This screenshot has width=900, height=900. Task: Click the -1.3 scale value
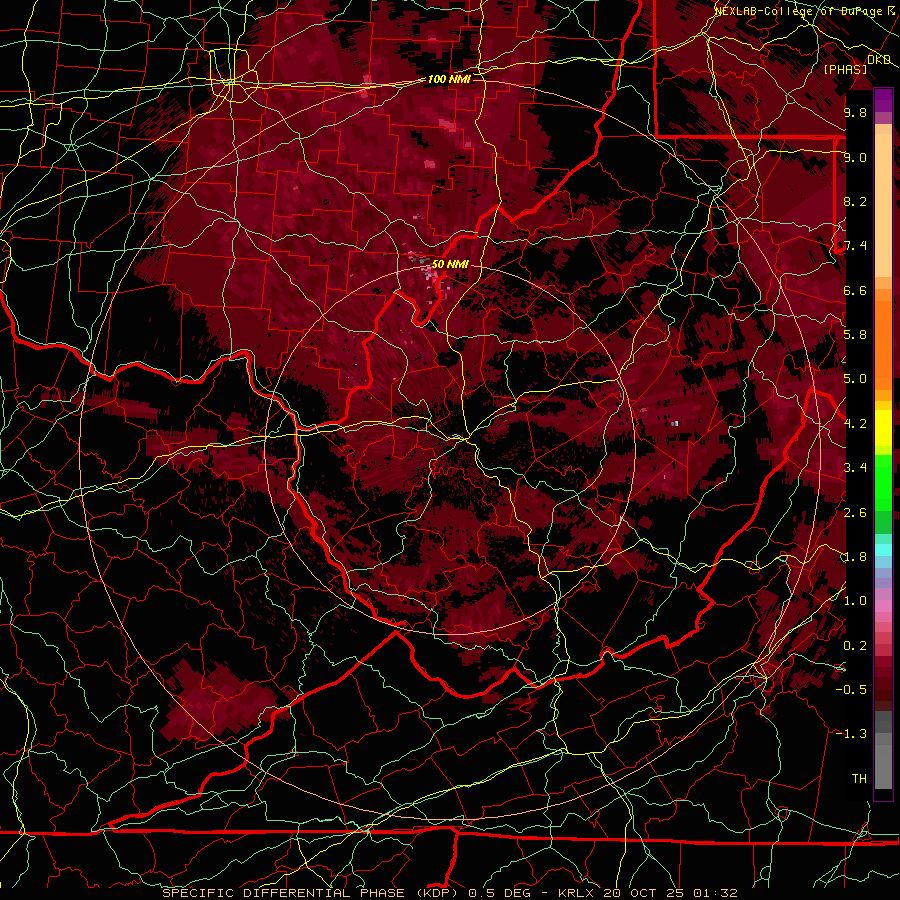tap(851, 734)
